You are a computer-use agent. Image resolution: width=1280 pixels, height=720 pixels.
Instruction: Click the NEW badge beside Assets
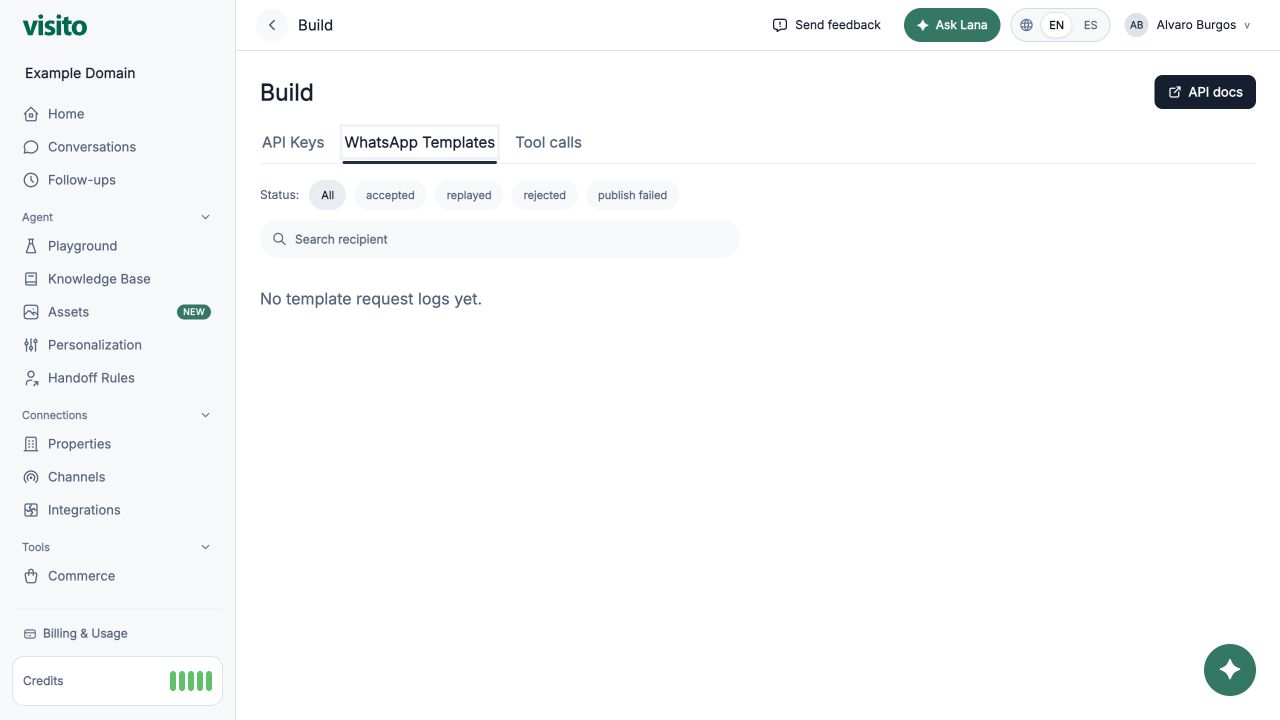point(194,312)
